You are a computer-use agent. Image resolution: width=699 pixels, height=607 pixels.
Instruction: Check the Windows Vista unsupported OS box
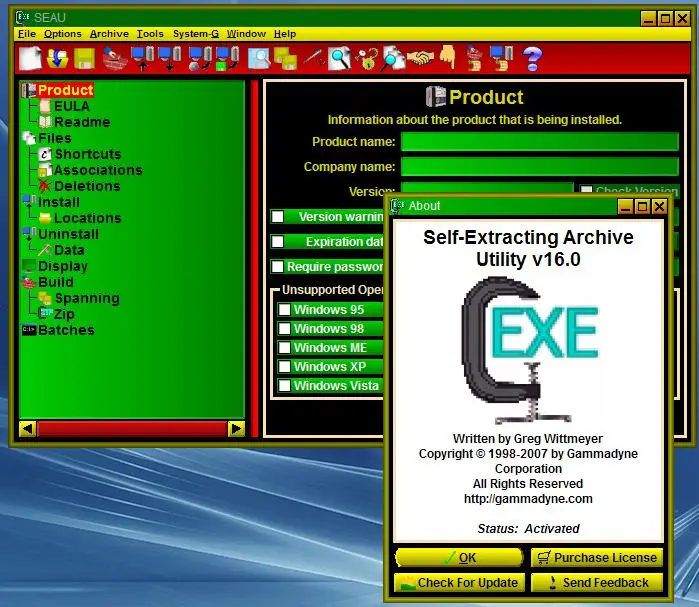(x=284, y=386)
